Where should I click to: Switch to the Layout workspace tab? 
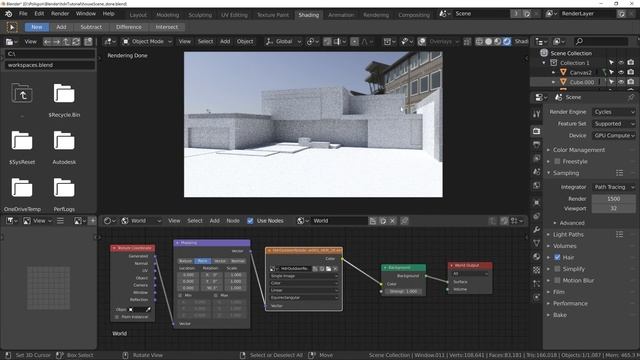click(x=138, y=15)
